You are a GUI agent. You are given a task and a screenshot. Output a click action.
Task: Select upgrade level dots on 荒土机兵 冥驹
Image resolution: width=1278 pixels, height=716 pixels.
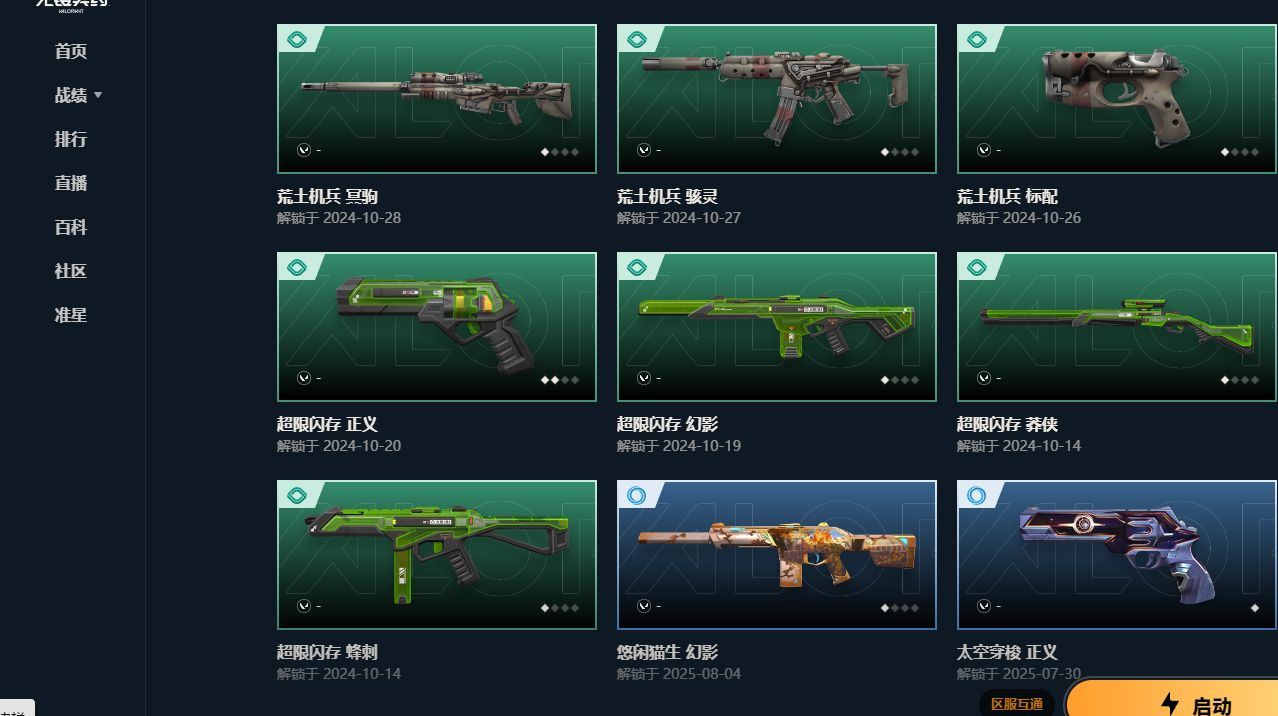[x=560, y=152]
